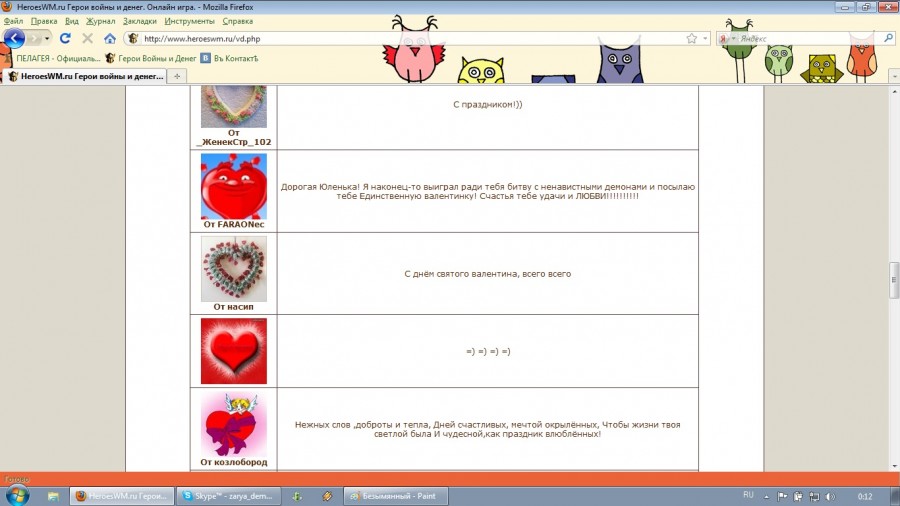
Task: Show hidden system tray icons
Action: click(x=768, y=496)
